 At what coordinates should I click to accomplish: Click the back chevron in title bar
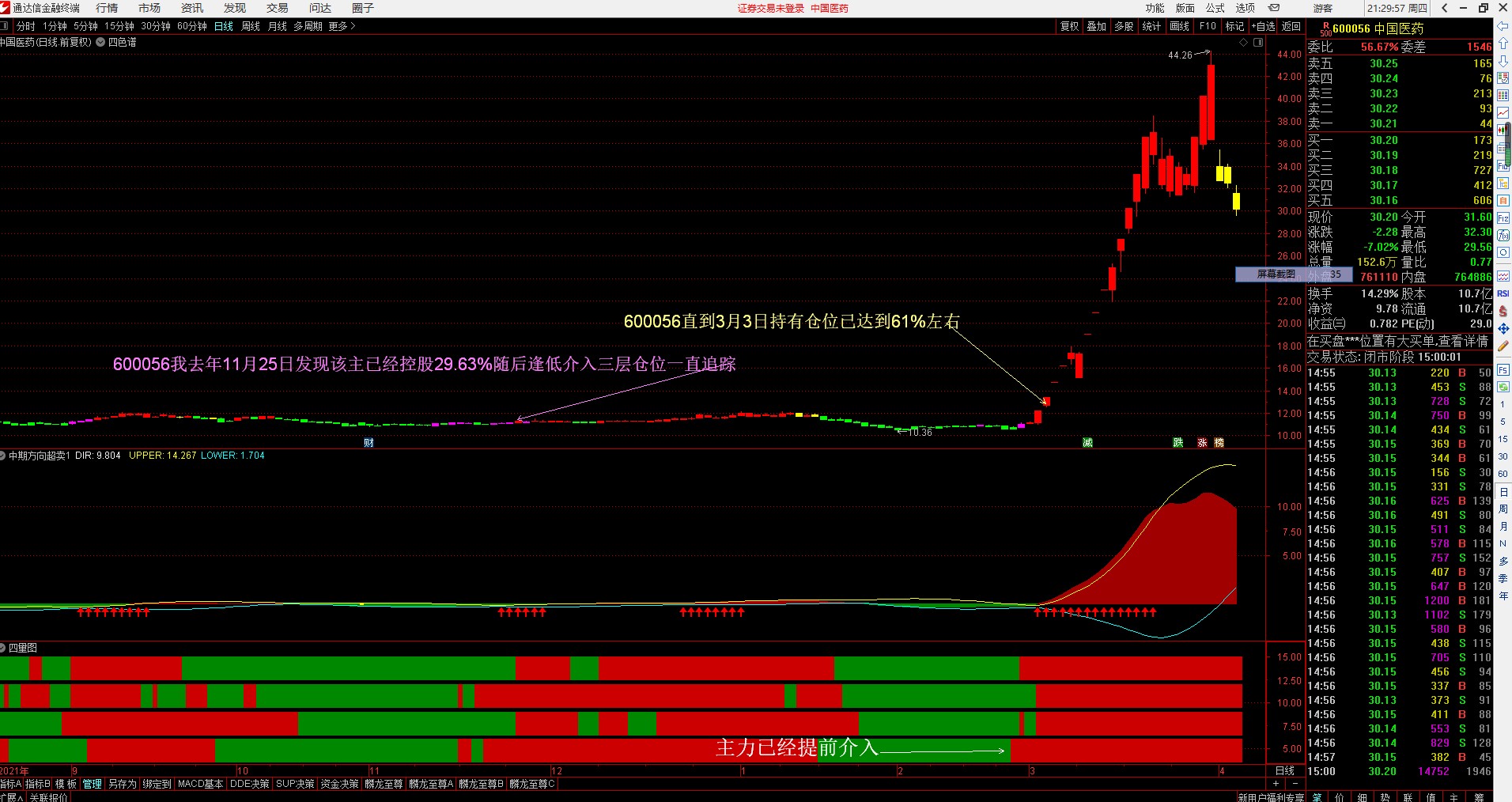pos(1445,8)
